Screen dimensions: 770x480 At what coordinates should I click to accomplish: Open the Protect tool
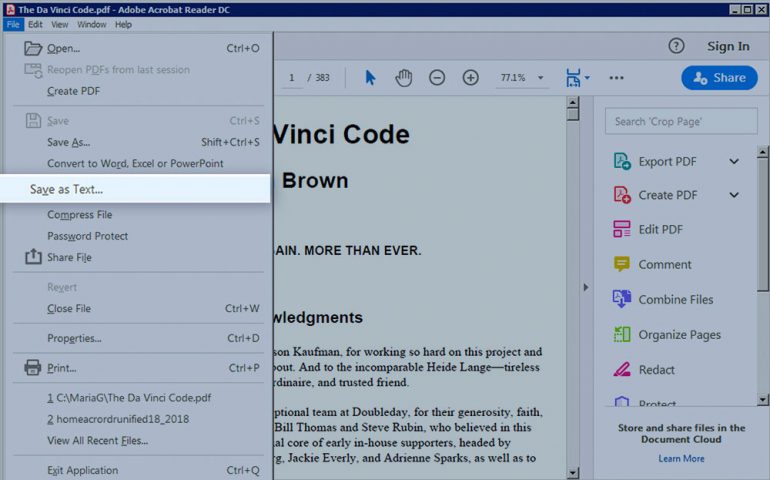[657, 402]
